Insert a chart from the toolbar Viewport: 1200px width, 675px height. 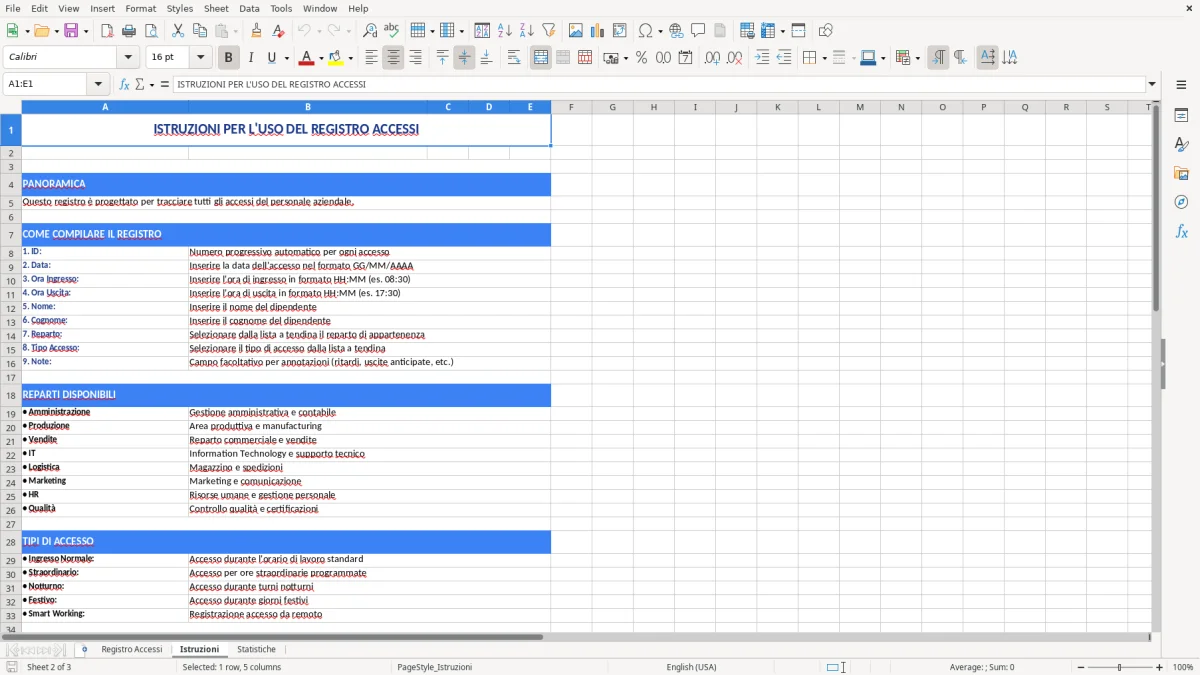tap(596, 29)
